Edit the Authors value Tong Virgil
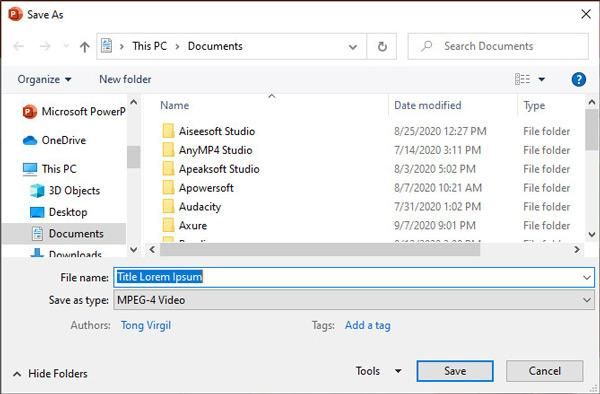 coord(146,326)
